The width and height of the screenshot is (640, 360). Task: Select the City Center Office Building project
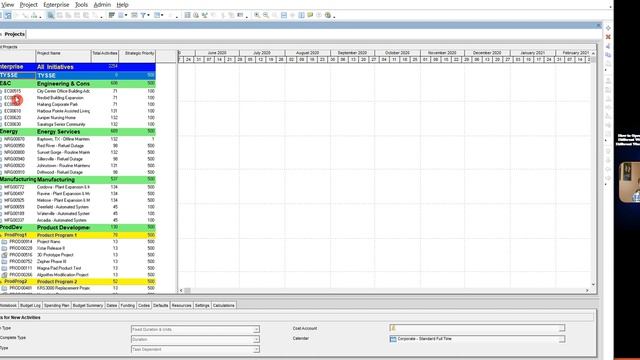coord(78,91)
